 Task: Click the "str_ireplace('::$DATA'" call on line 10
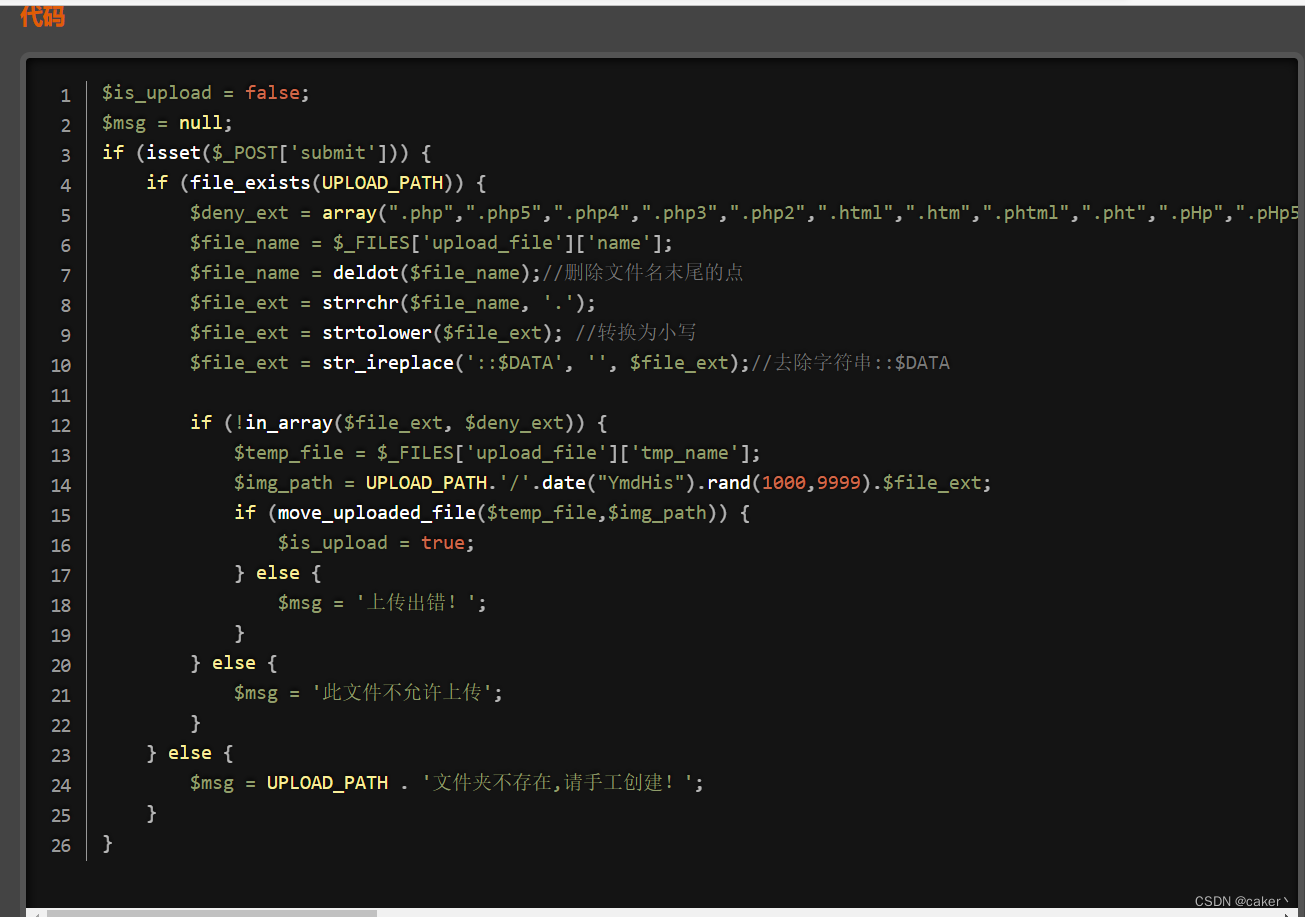pos(442,363)
